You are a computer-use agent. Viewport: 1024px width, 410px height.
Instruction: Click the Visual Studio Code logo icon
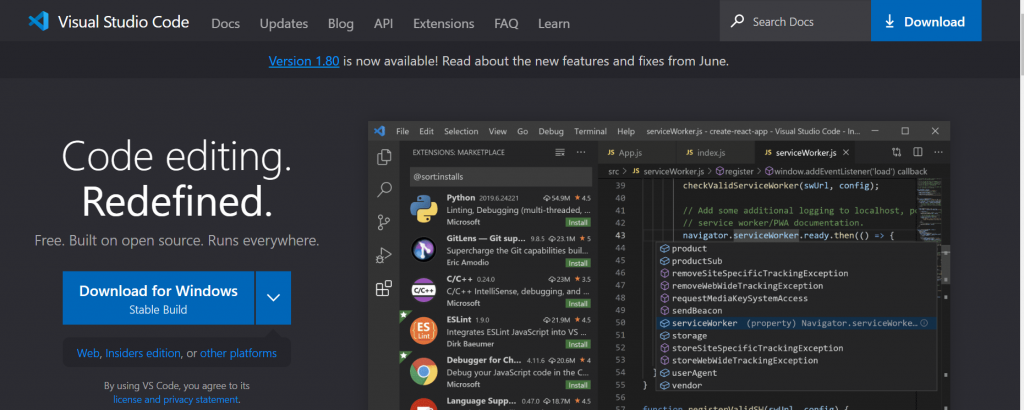click(39, 21)
